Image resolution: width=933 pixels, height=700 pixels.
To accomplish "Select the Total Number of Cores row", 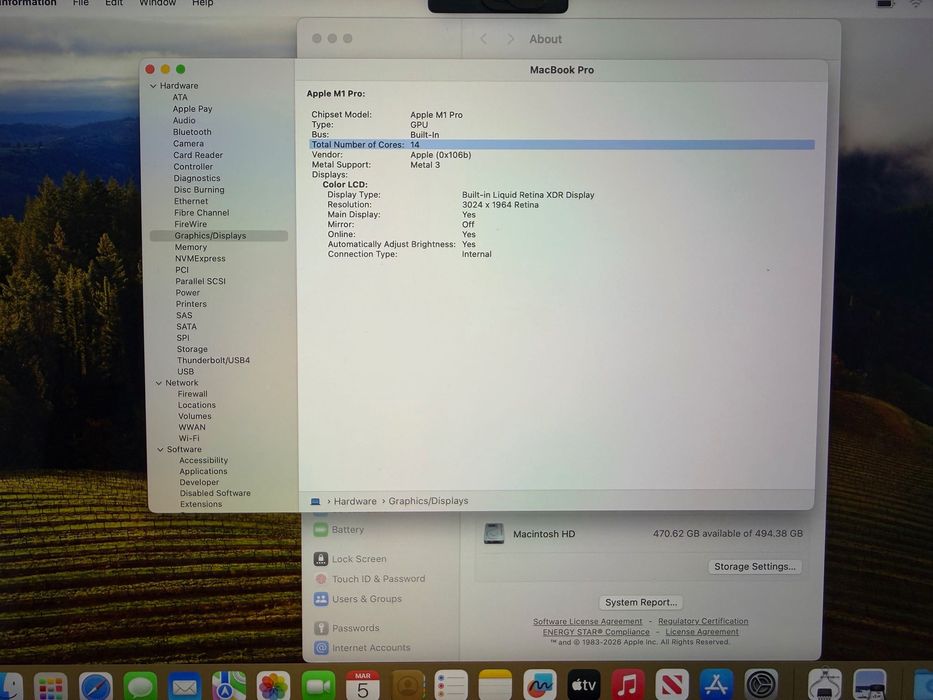I will point(562,145).
